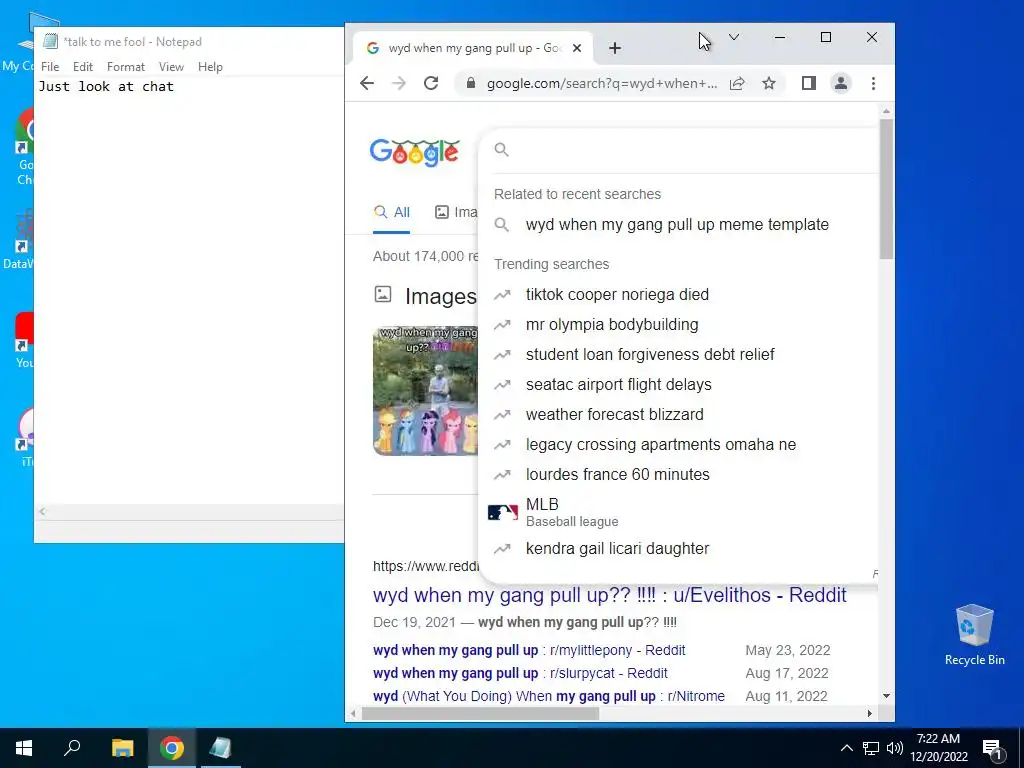Image resolution: width=1024 pixels, height=768 pixels.
Task: Pick 'student loan forgiveness debt relief' suggestion
Action: pyautogui.click(x=679, y=355)
